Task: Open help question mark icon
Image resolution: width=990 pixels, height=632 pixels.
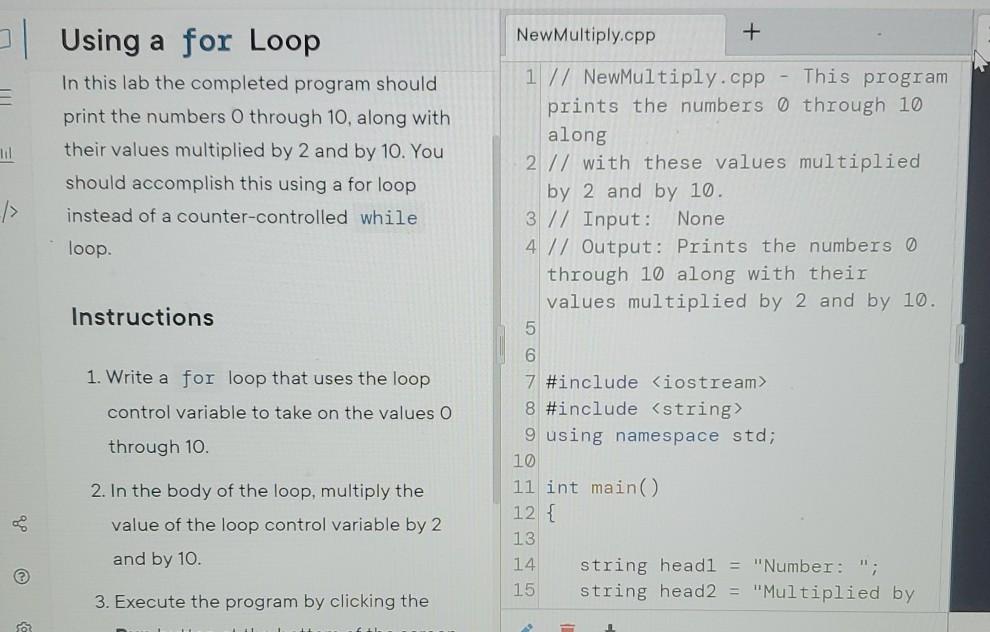Action: 21,576
